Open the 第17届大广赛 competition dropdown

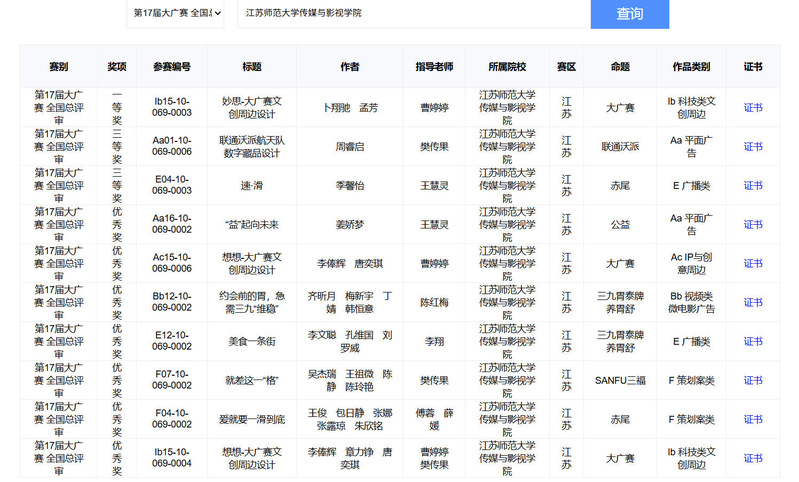pos(176,13)
